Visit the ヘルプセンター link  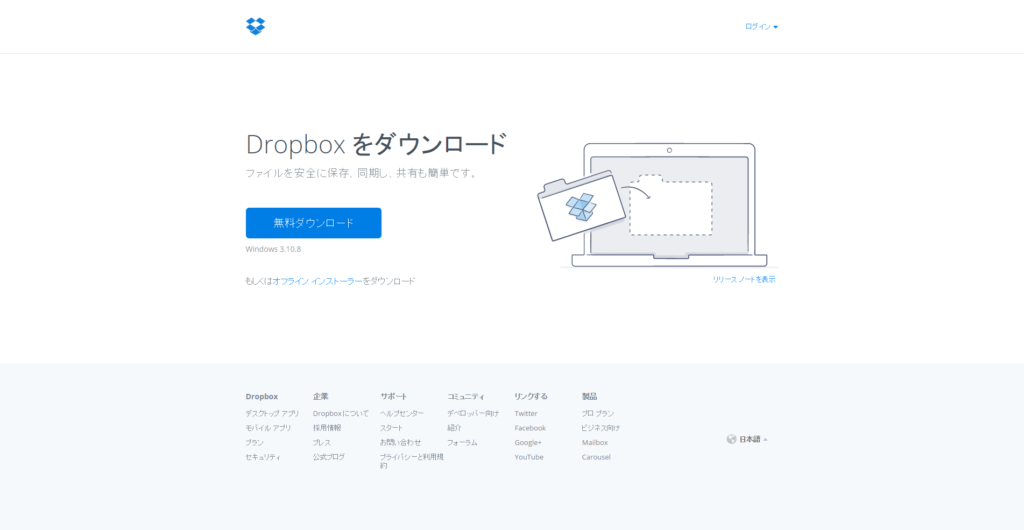(402, 413)
